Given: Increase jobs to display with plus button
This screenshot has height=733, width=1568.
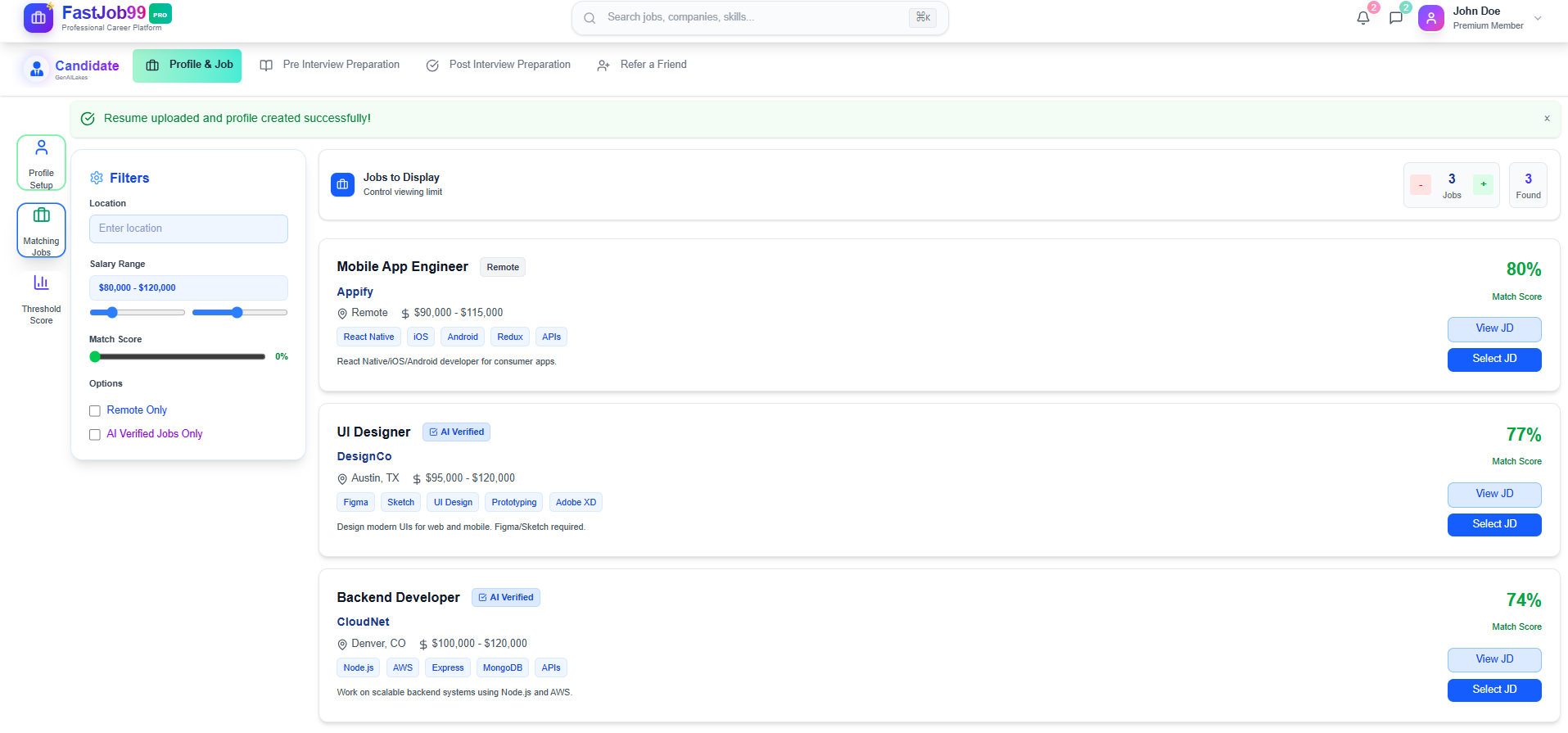Looking at the screenshot, I should point(1483,185).
